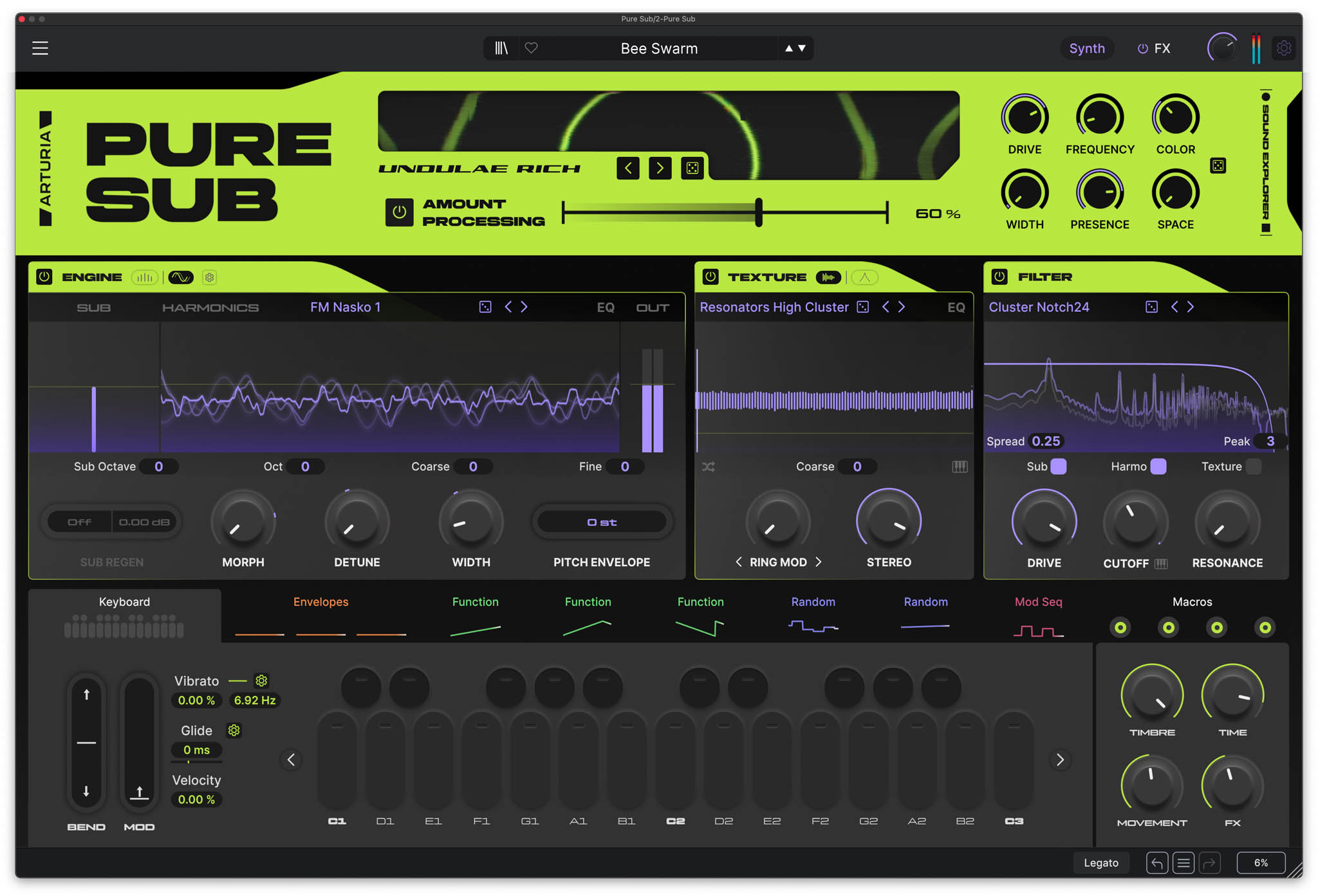Select the Engine harmonics bars mode icon
The image size is (1318, 896).
pyautogui.click(x=145, y=277)
